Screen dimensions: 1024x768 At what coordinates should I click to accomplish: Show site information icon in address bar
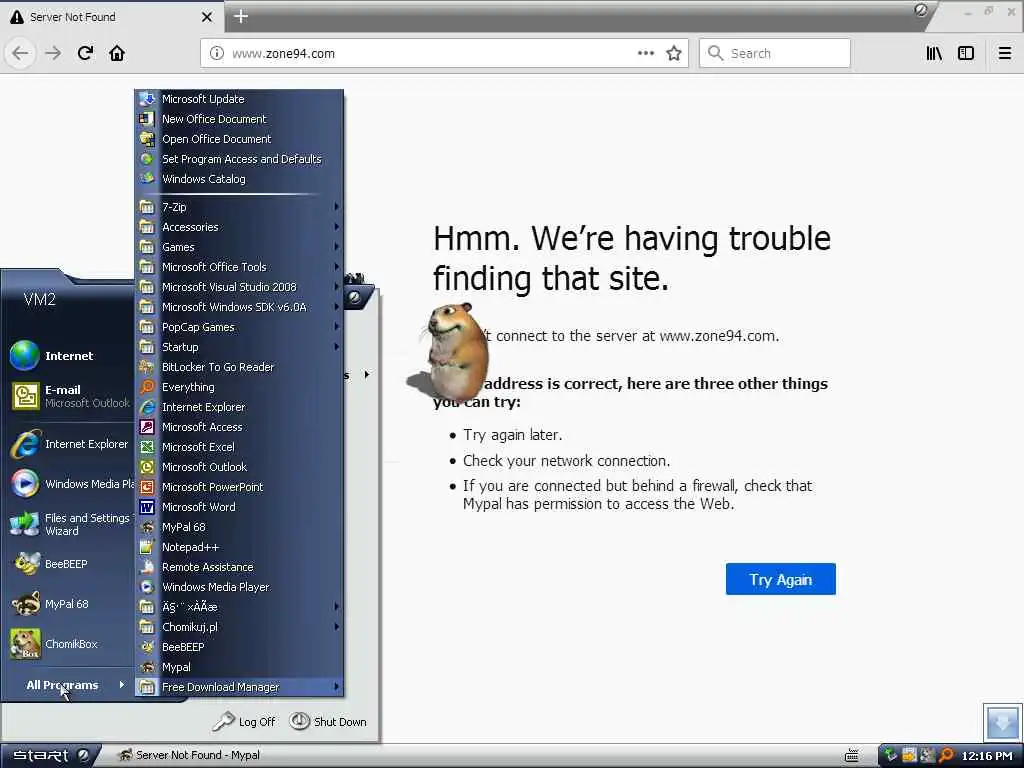click(x=217, y=53)
